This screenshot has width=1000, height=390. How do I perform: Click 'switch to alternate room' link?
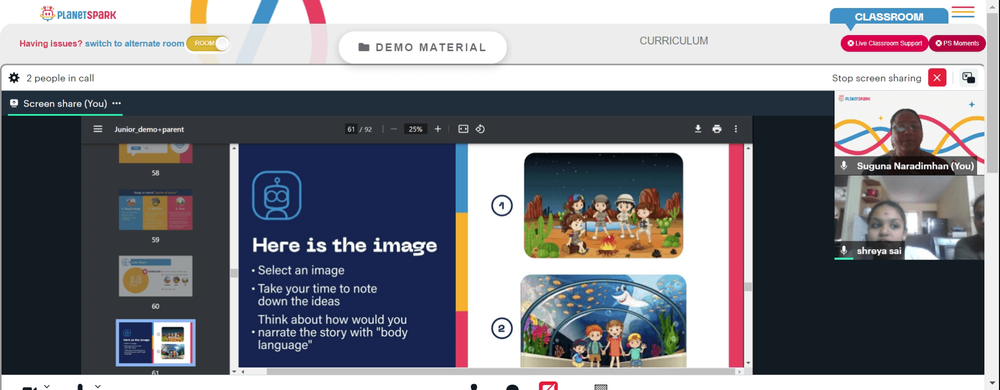tap(135, 43)
